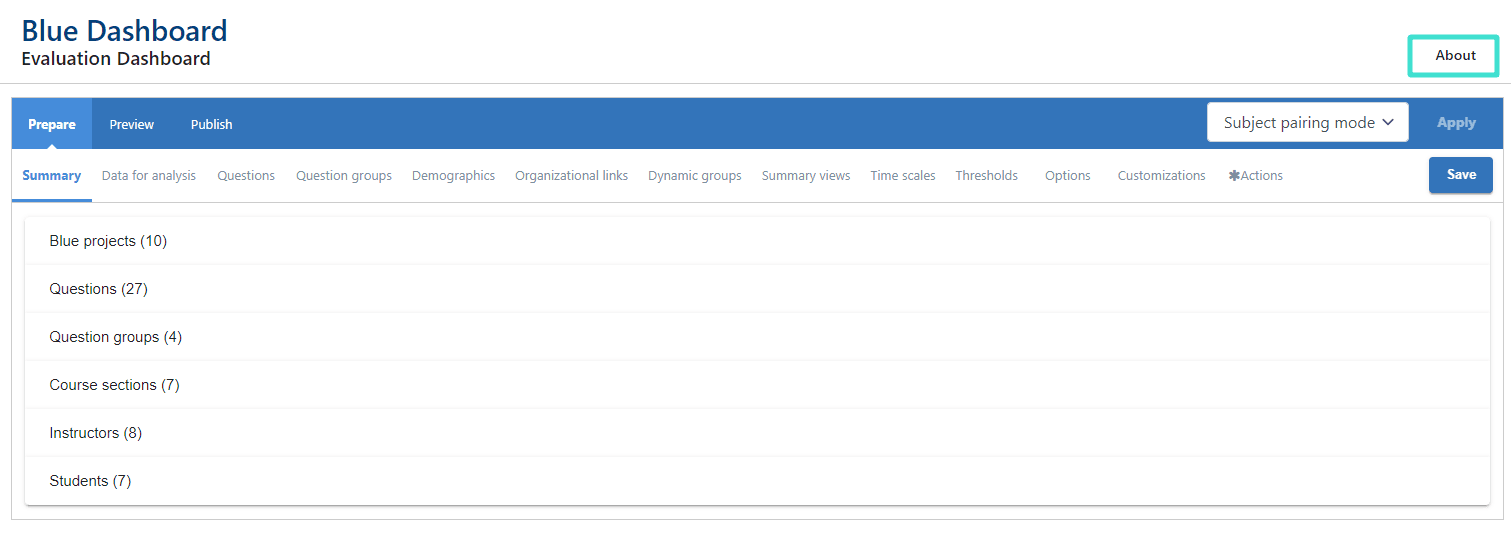
Task: Open the Data for analysis tab
Action: pos(149,175)
